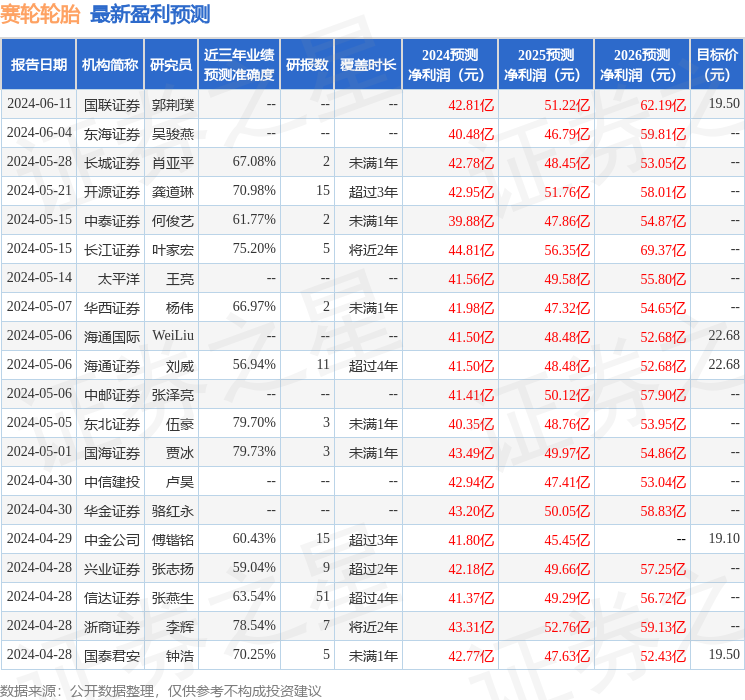
Task: Click the 开源证券 institution cell
Action: (112, 192)
